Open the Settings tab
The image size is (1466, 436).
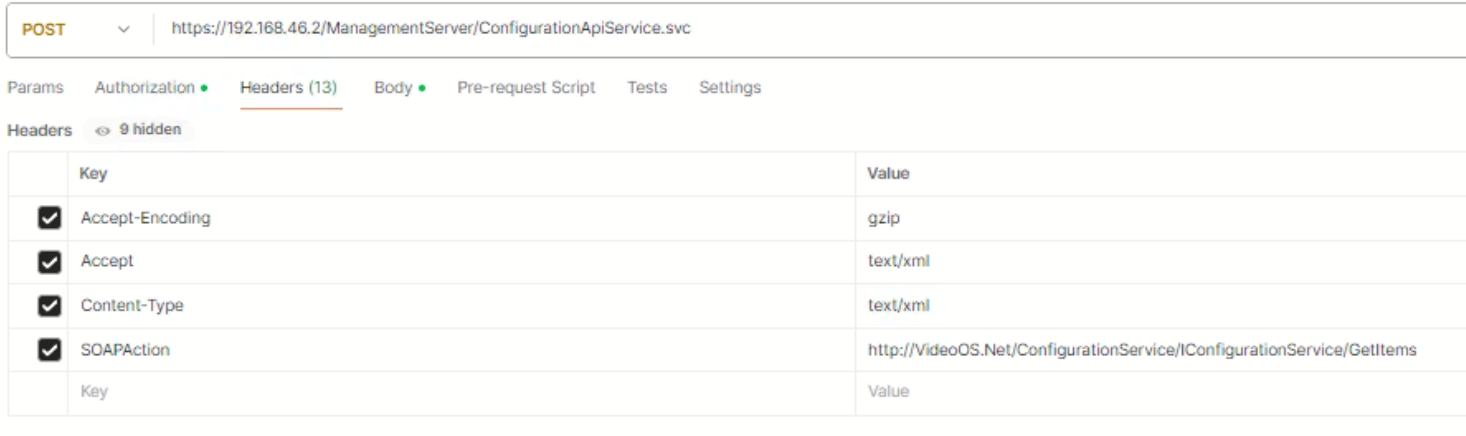pyautogui.click(x=729, y=88)
